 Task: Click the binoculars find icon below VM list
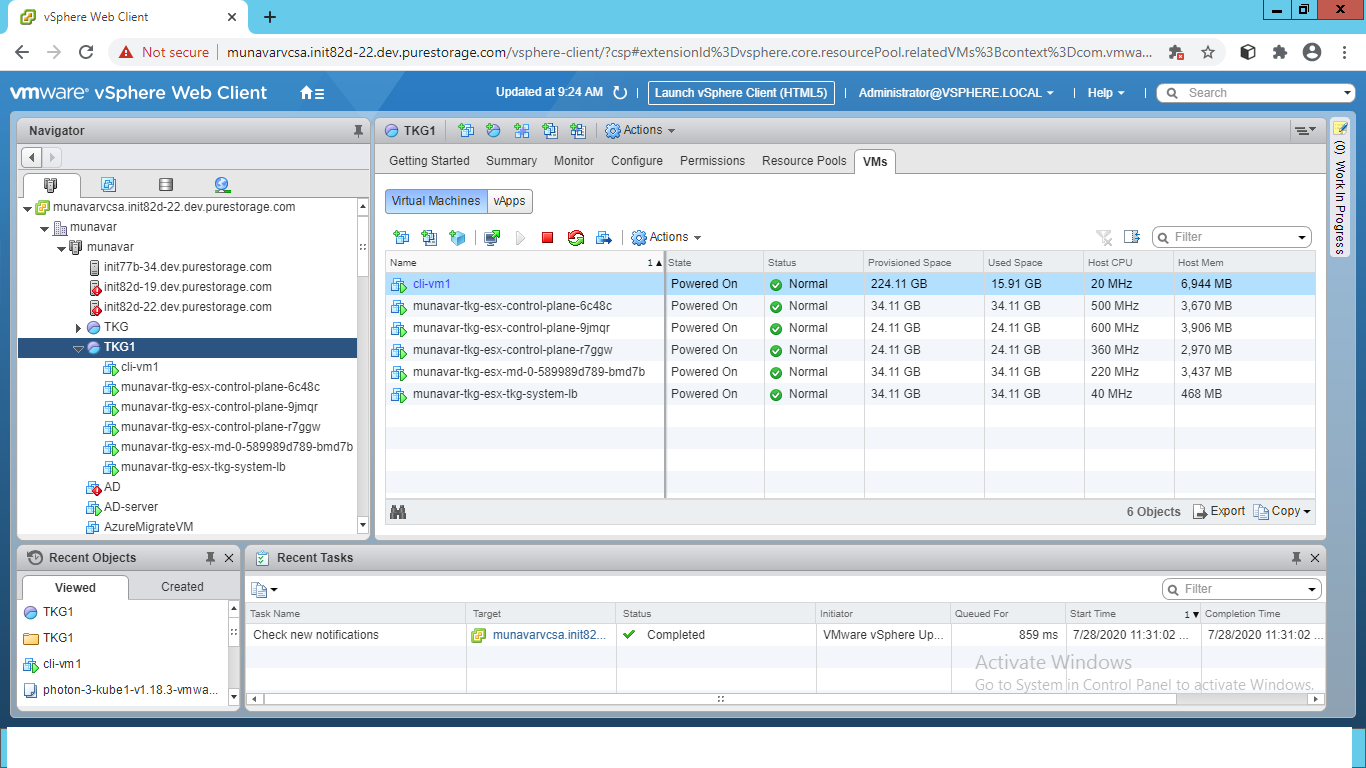click(398, 512)
